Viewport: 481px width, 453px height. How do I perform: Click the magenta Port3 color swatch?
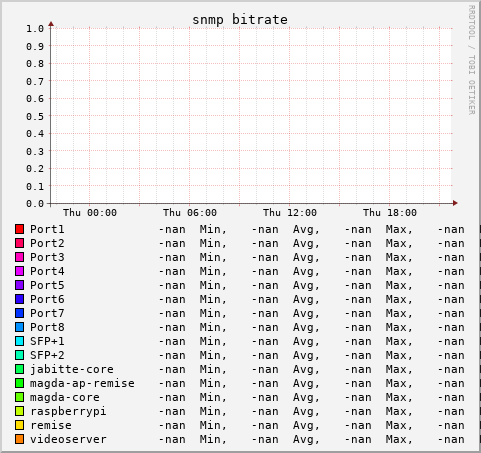(19, 257)
